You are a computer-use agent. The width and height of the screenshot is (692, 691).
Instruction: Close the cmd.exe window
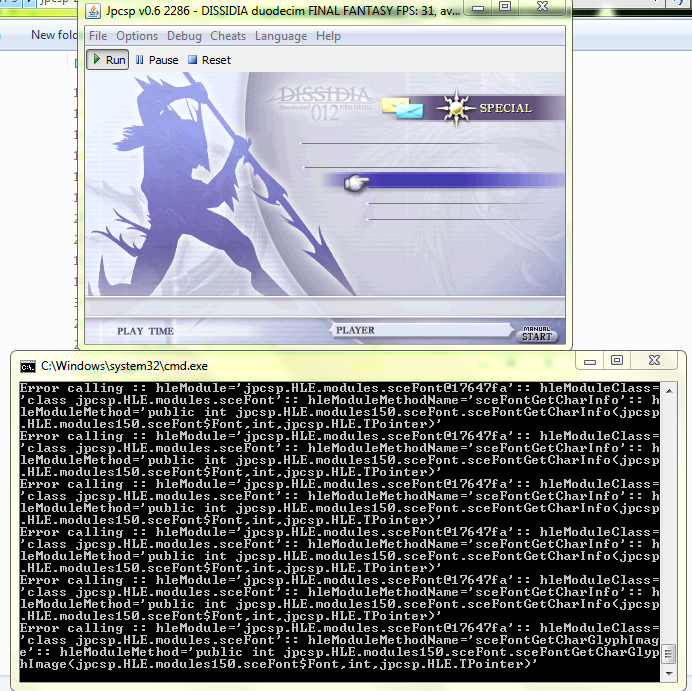click(x=654, y=361)
